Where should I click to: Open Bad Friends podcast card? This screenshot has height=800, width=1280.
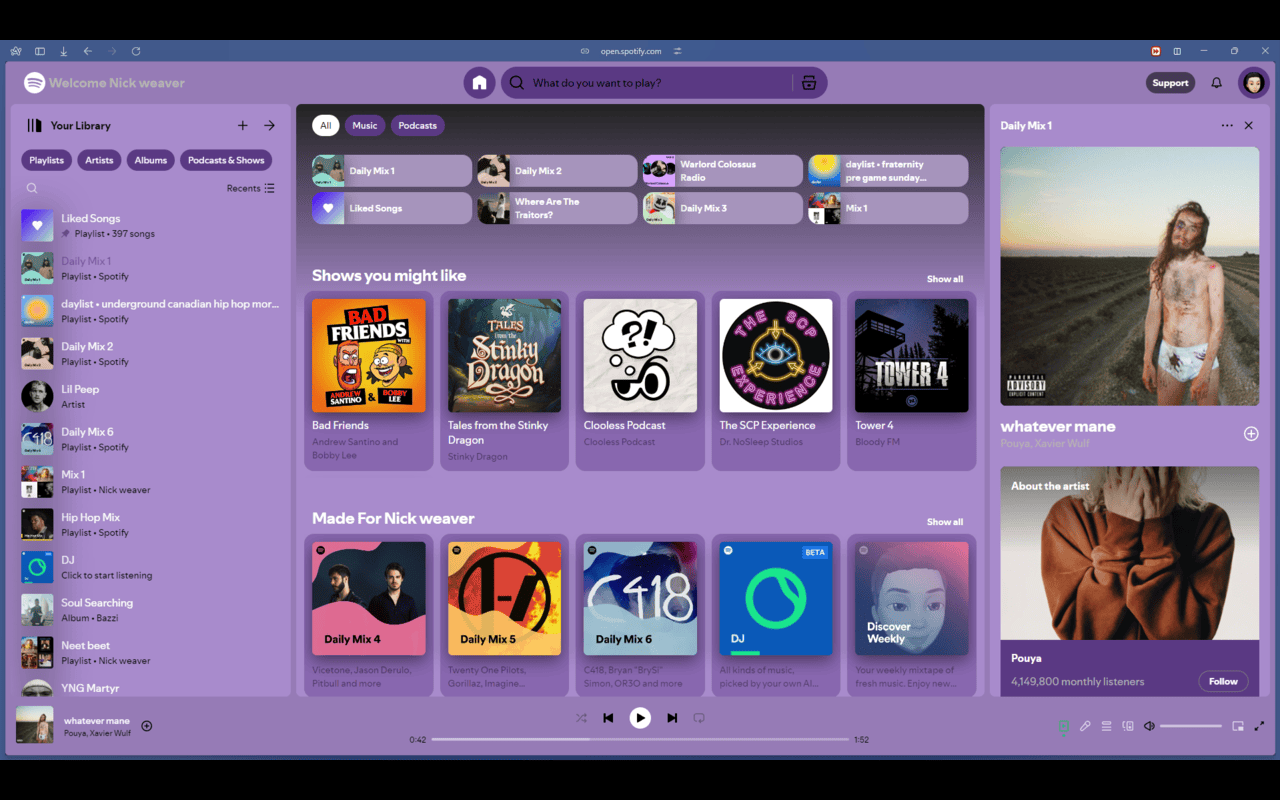(369, 381)
